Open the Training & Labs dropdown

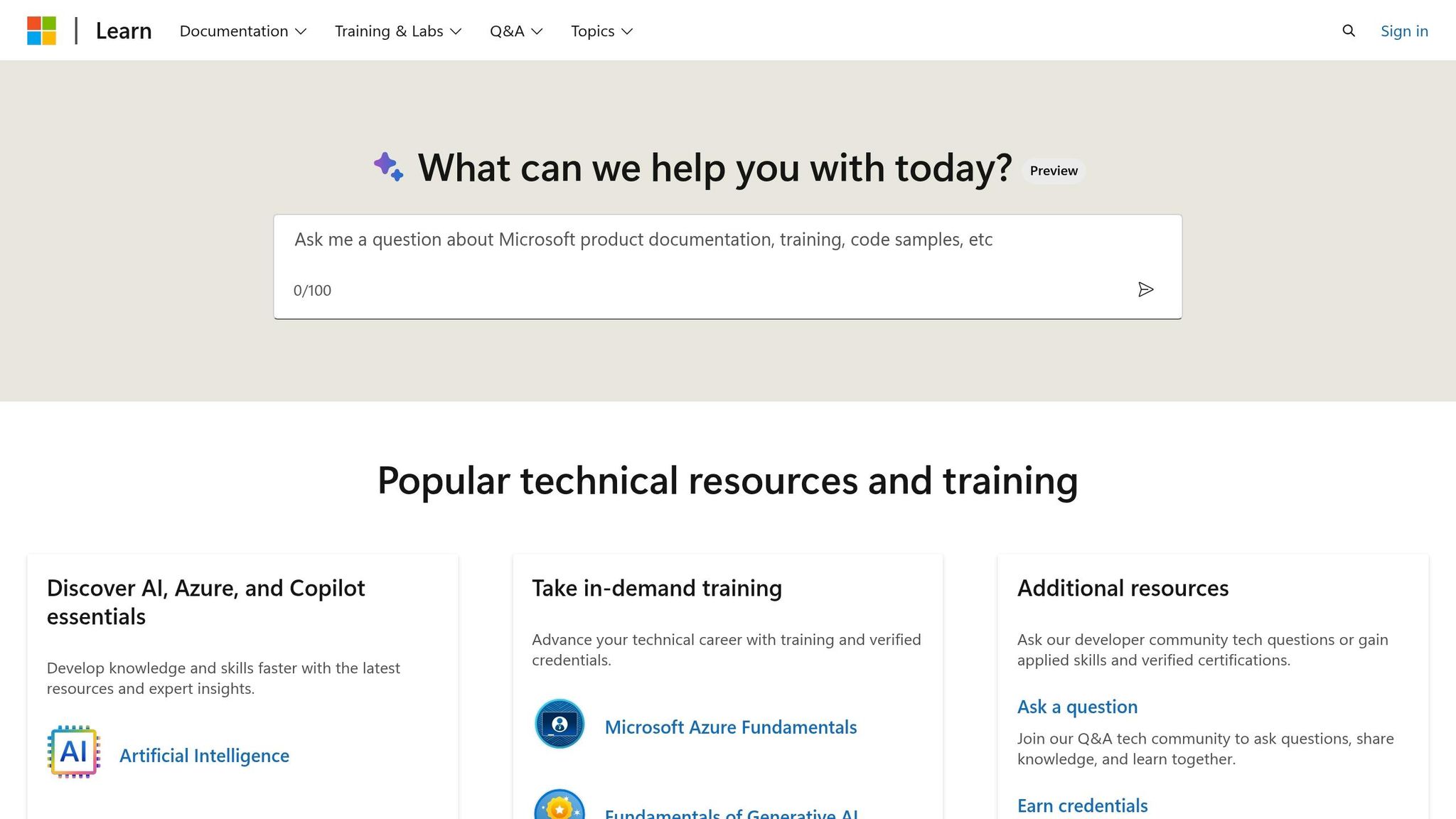pos(398,31)
